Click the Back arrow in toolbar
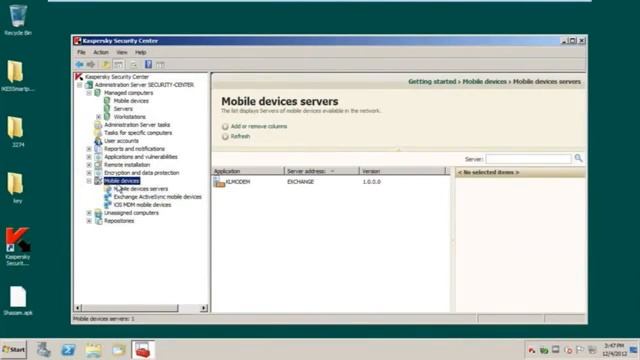Image resolution: width=640 pixels, height=360 pixels. [x=79, y=64]
